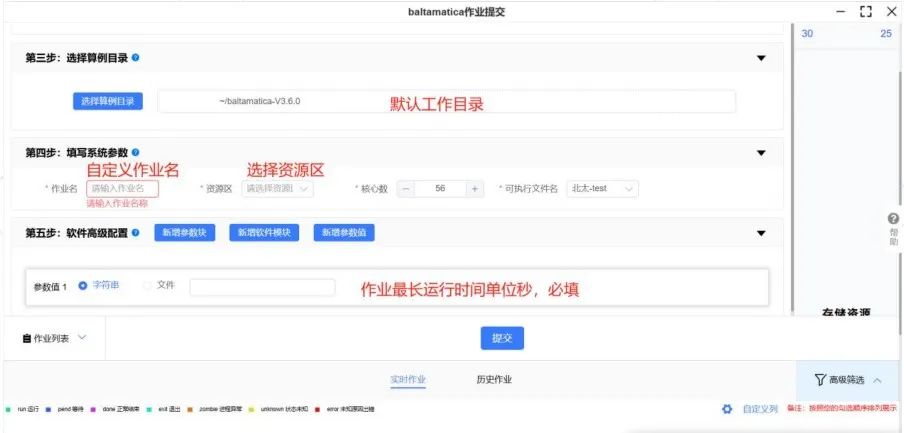Decrease 核心数 with the minus button
This screenshot has height=433, width=904.
tap(406, 188)
